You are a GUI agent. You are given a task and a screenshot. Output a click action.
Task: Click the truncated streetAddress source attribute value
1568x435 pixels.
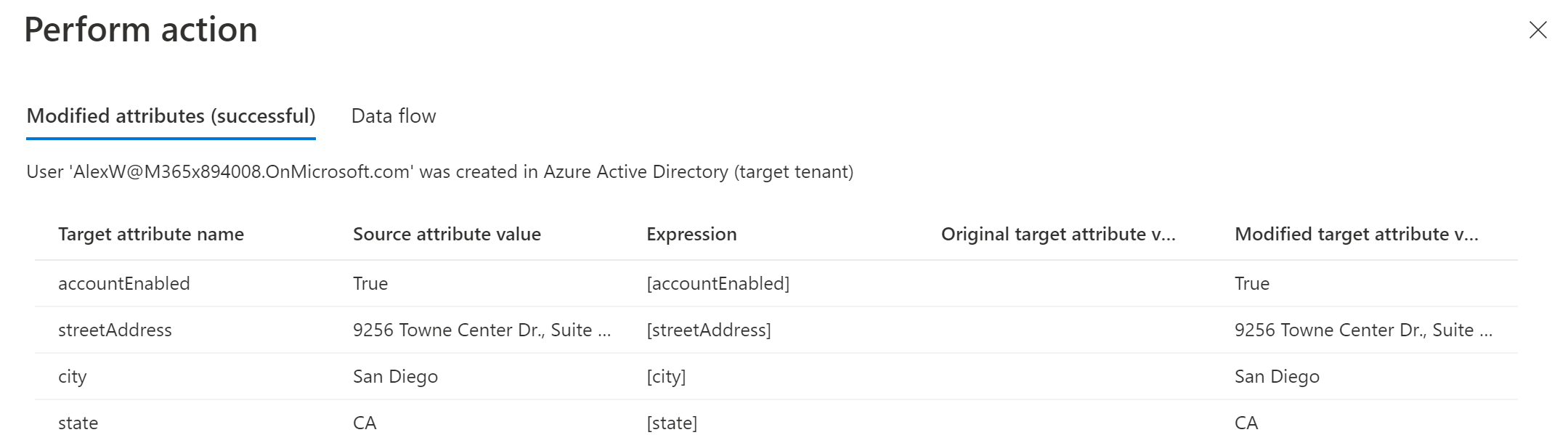click(482, 330)
